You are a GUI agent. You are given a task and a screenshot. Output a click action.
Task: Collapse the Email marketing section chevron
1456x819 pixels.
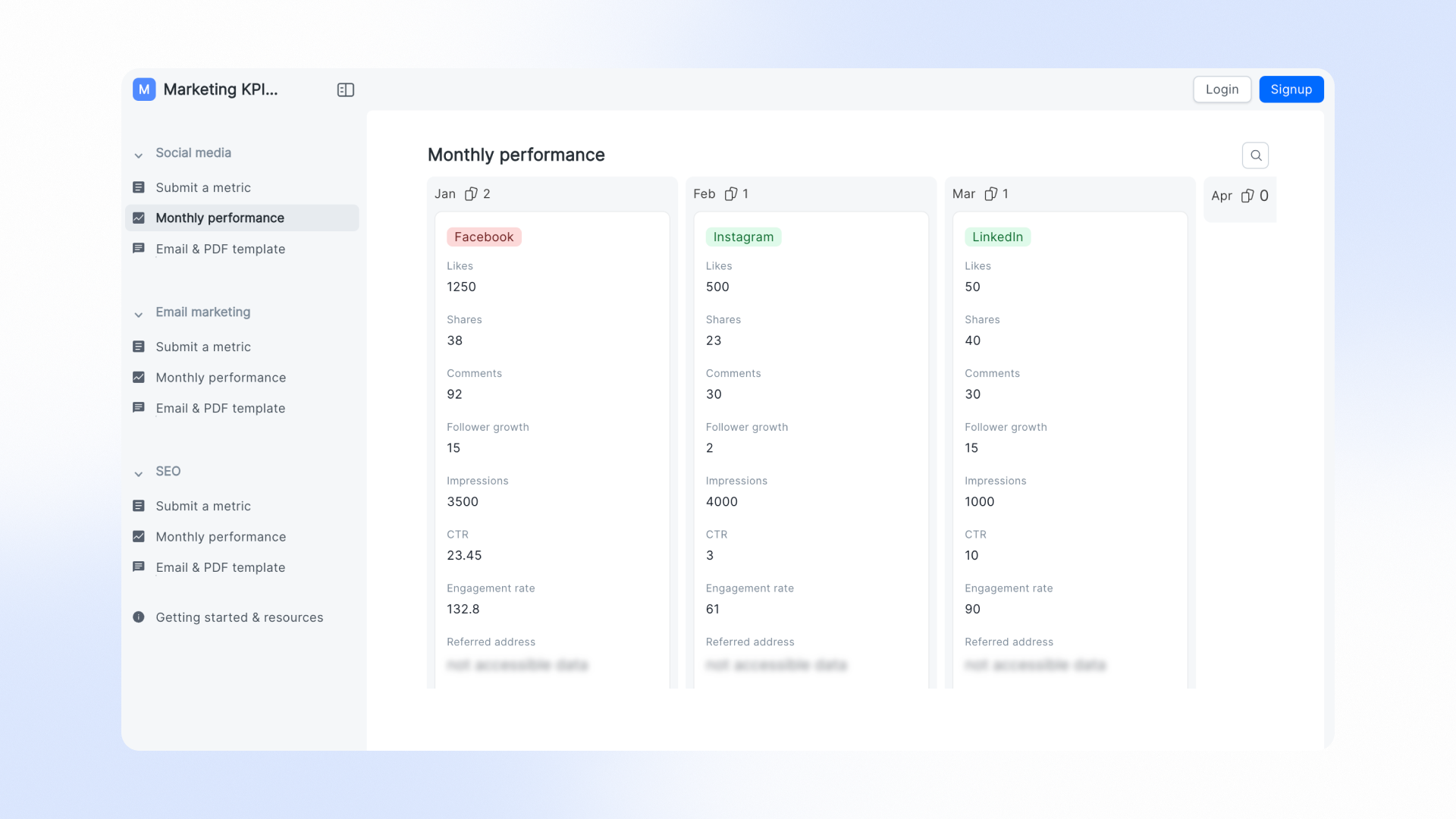[139, 315]
